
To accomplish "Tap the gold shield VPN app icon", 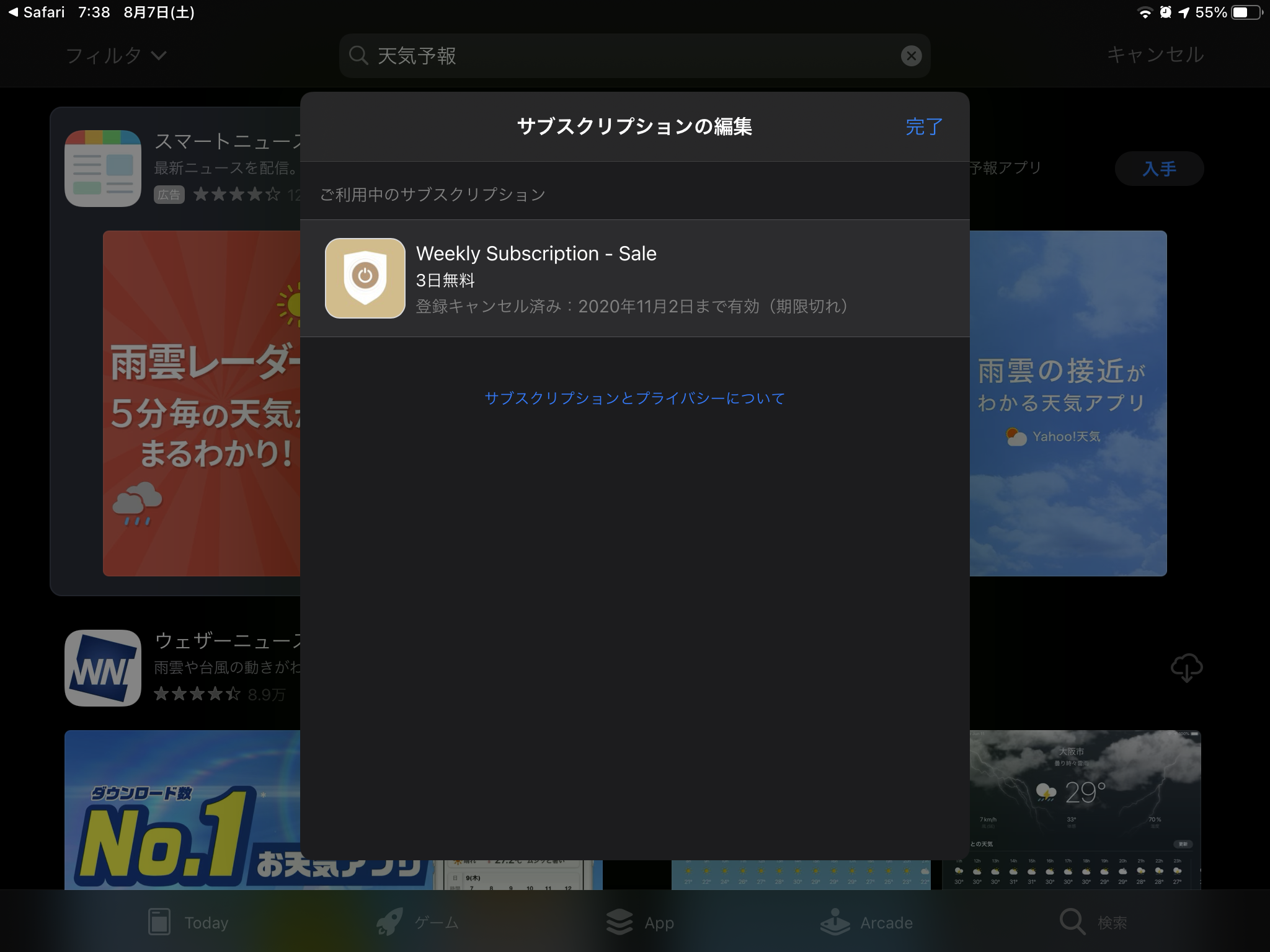I will pyautogui.click(x=365, y=278).
